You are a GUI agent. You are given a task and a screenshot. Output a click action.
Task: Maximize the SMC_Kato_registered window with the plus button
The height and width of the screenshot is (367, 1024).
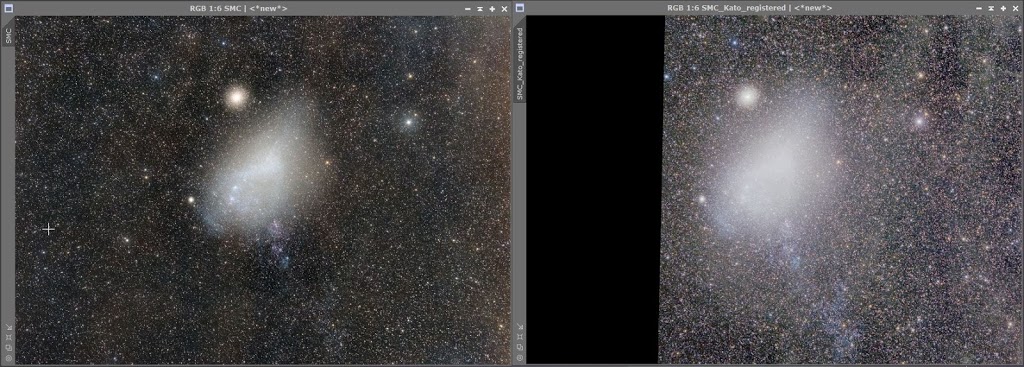[1004, 9]
